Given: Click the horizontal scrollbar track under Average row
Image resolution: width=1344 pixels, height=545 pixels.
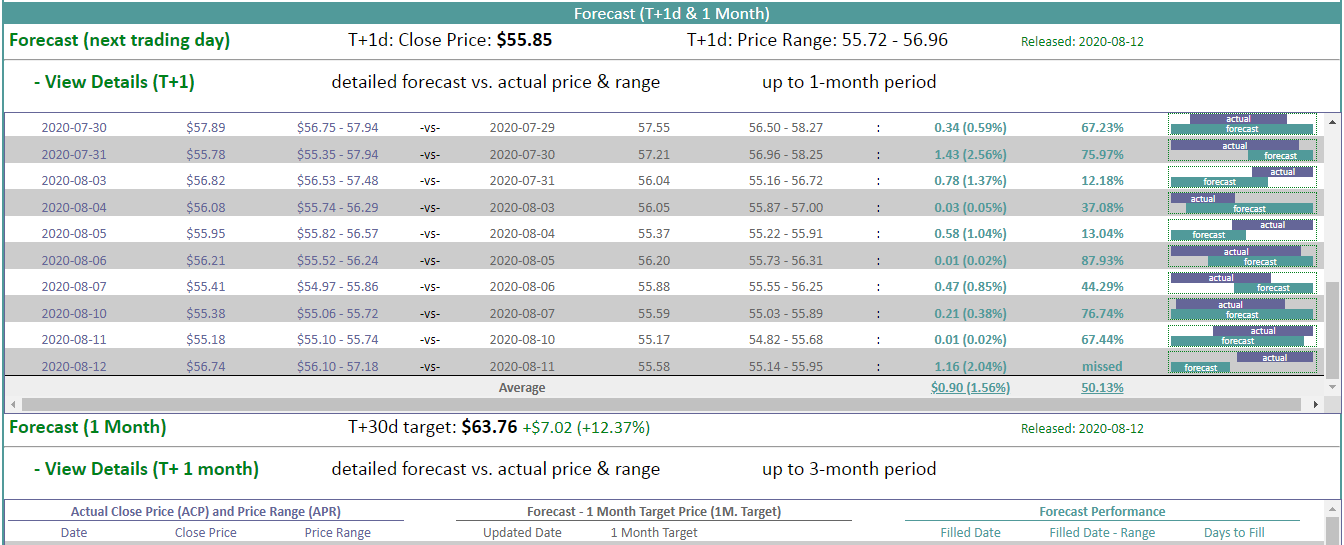Looking at the screenshot, I should [660, 405].
